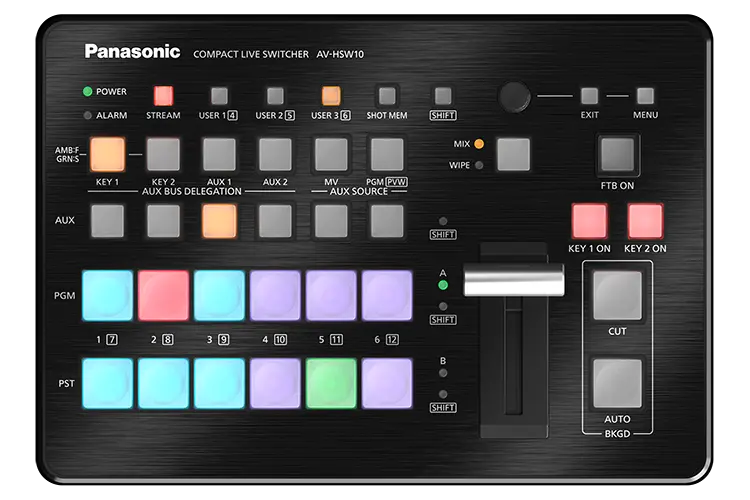Click the round rotary knob next to EXIT
This screenshot has height=500, width=750.
coord(514,96)
